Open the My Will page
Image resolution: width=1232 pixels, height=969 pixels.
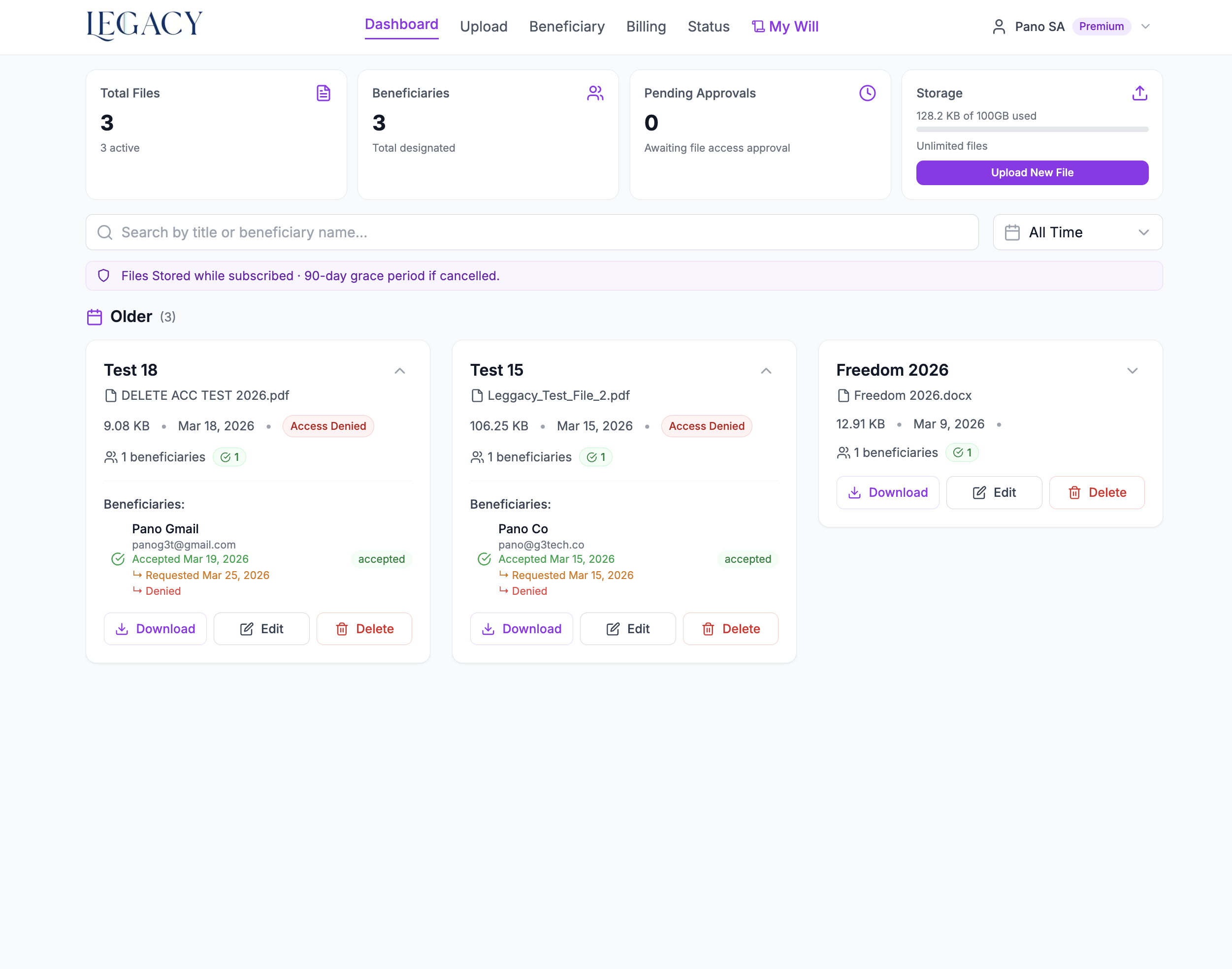pyautogui.click(x=785, y=27)
